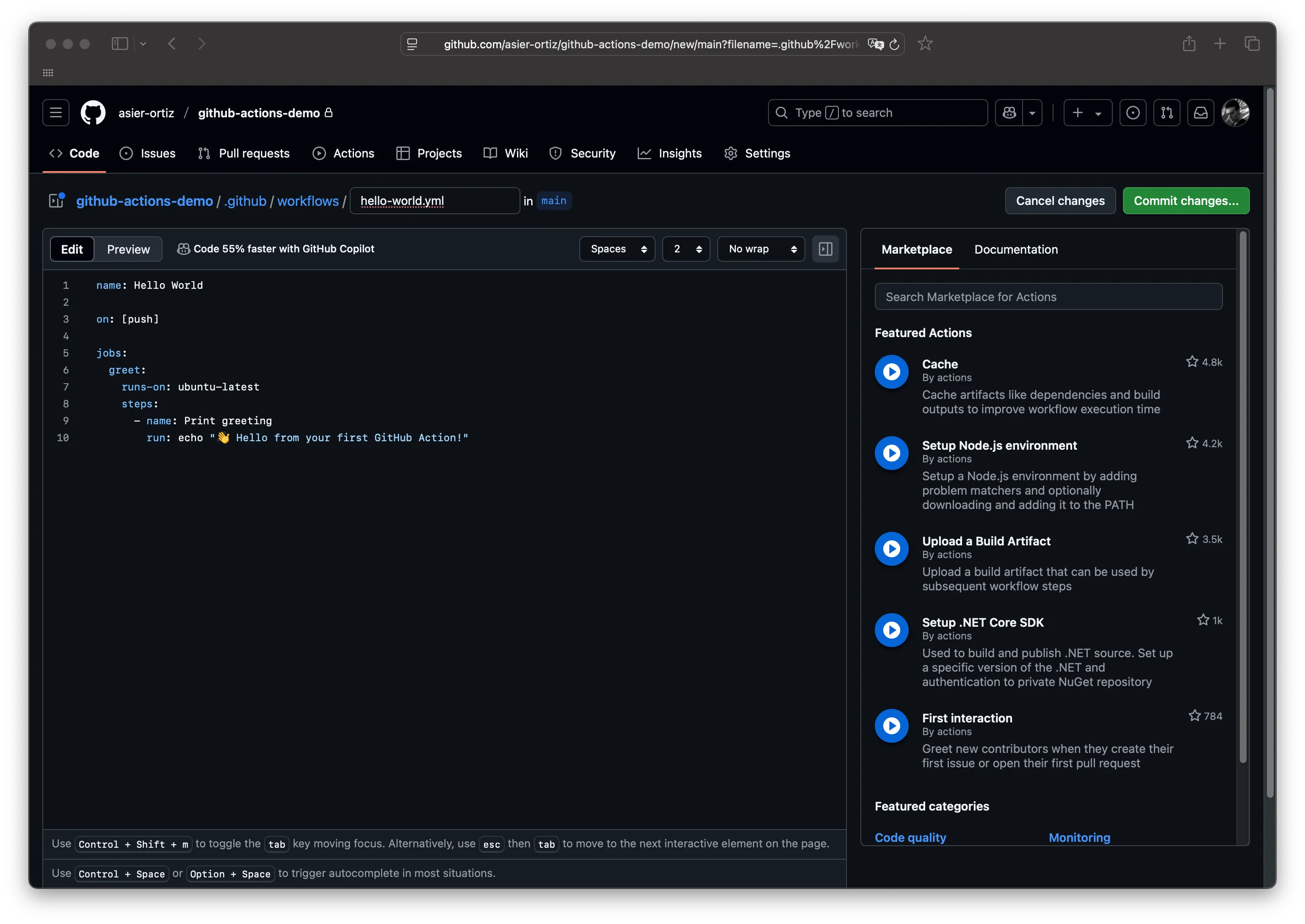The width and height of the screenshot is (1305, 924).
Task: Click the Marketplace panel scrollbar
Action: pos(1242,497)
